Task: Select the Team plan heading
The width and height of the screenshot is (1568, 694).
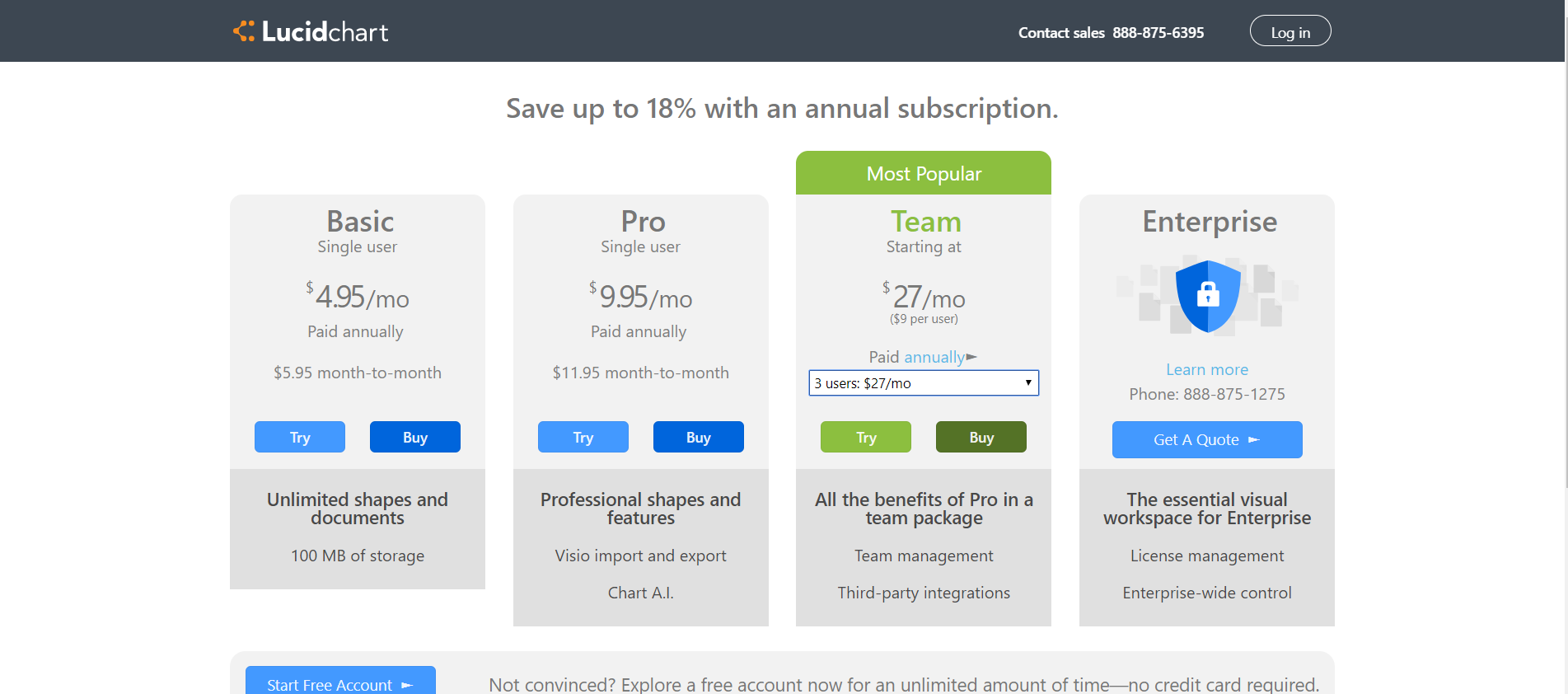Action: point(925,222)
